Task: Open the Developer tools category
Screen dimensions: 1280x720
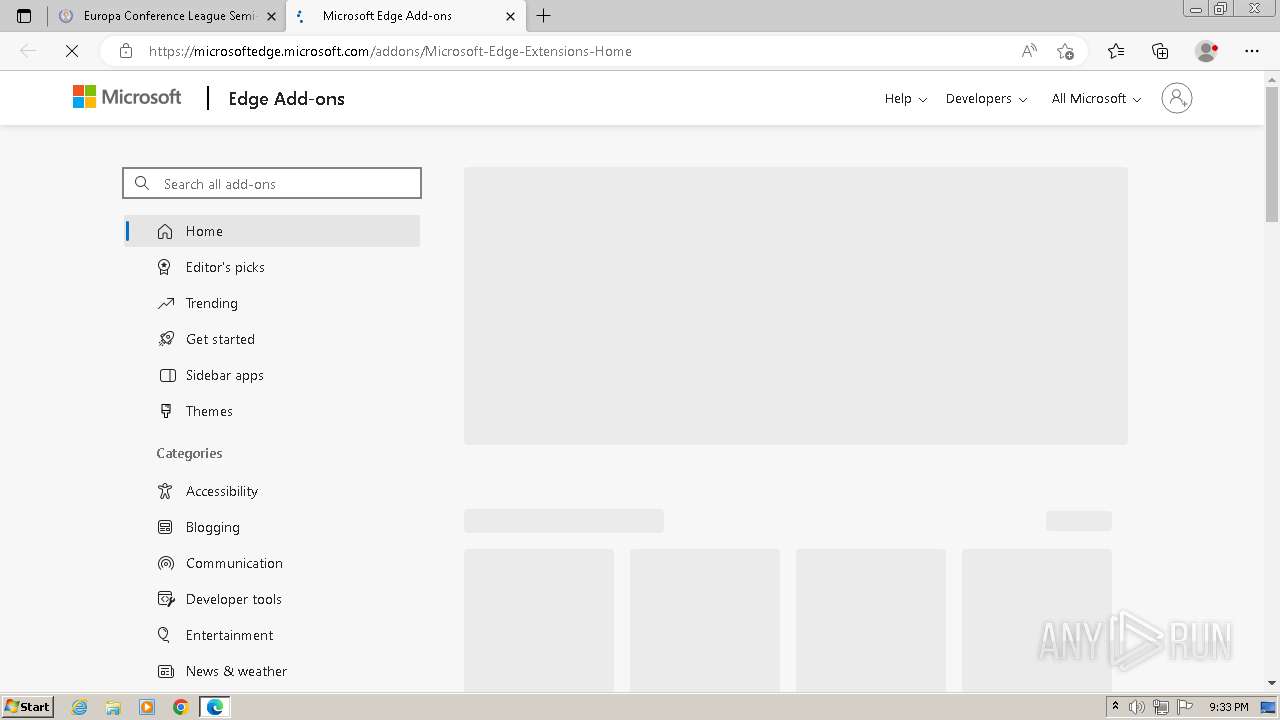Action: click(272, 599)
